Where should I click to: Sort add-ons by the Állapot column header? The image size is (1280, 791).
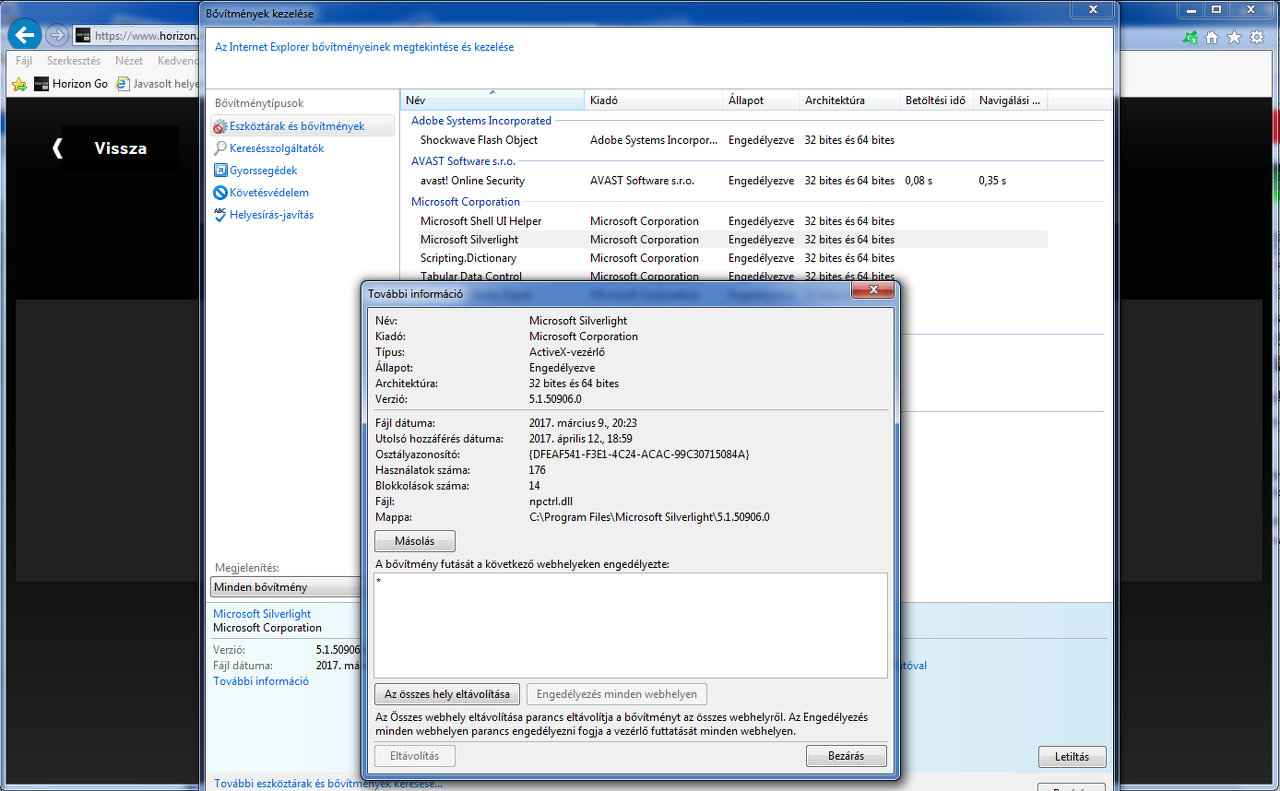pos(760,100)
